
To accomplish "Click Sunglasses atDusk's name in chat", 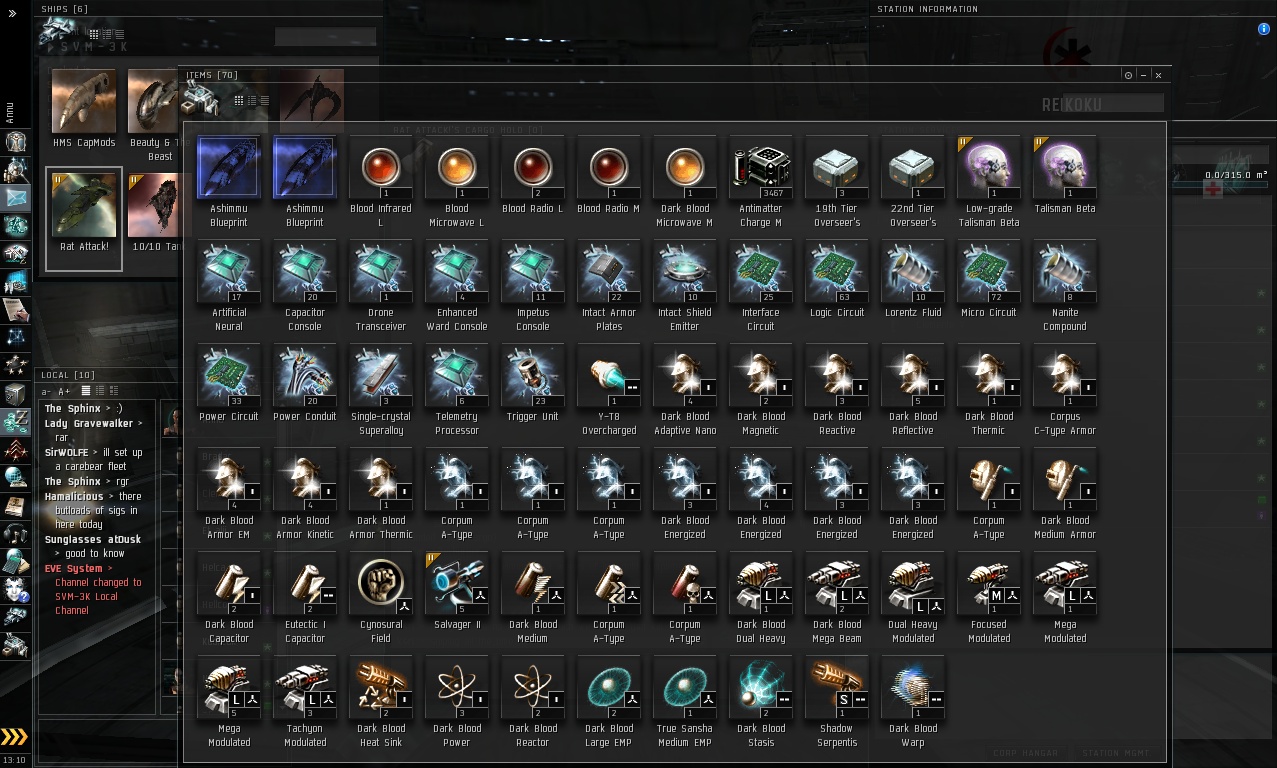I will click(x=93, y=539).
